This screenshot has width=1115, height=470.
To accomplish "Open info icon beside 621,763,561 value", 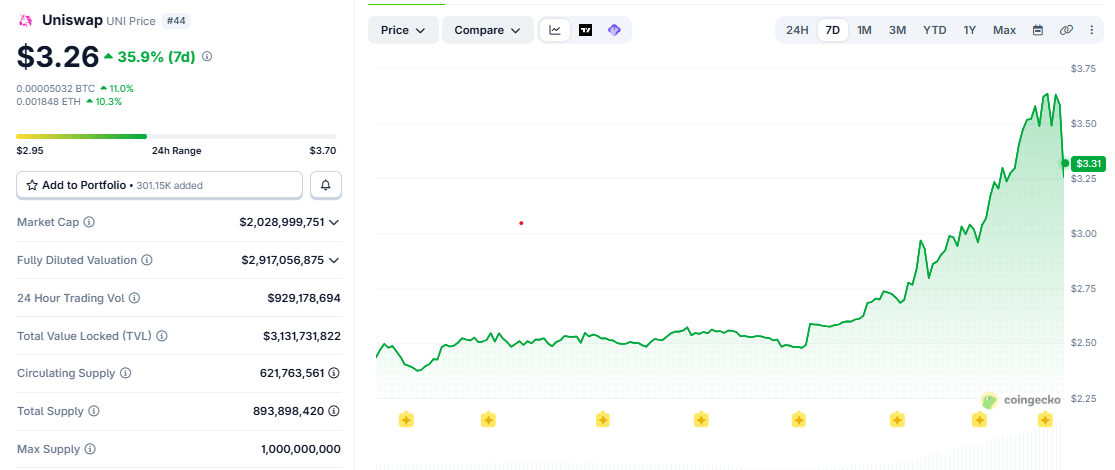I will click(x=334, y=373).
